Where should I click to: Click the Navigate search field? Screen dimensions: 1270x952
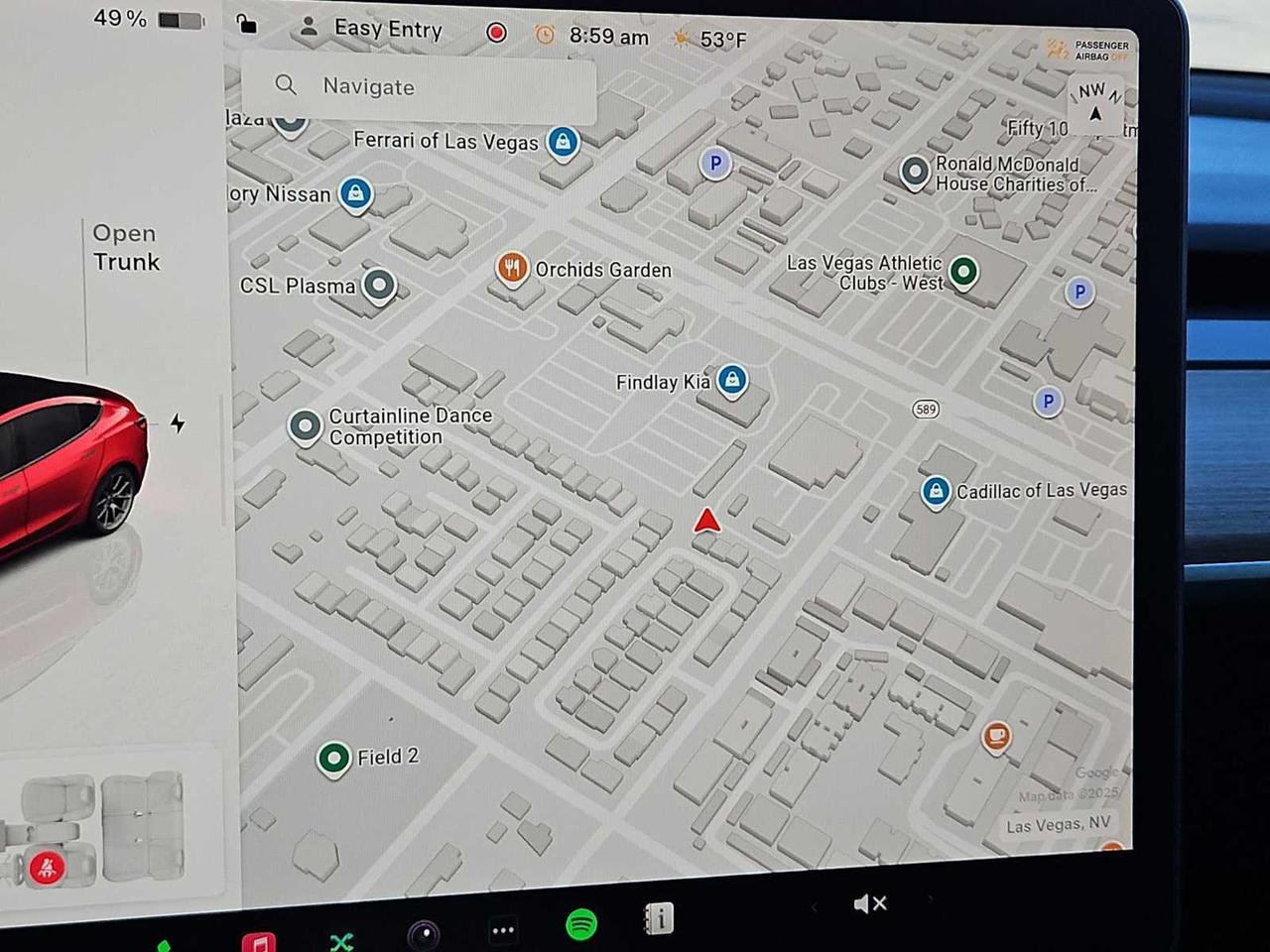pyautogui.click(x=417, y=87)
